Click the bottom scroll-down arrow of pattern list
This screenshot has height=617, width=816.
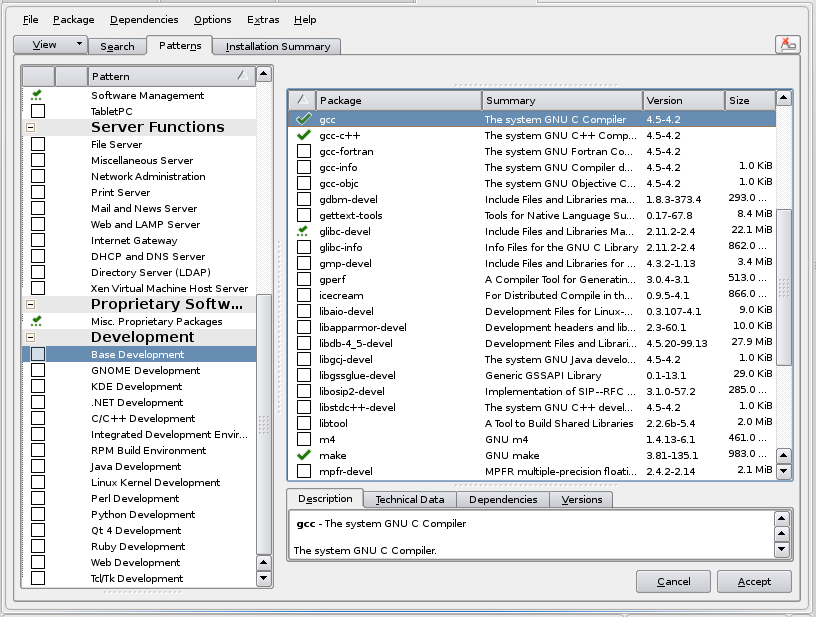point(264,577)
